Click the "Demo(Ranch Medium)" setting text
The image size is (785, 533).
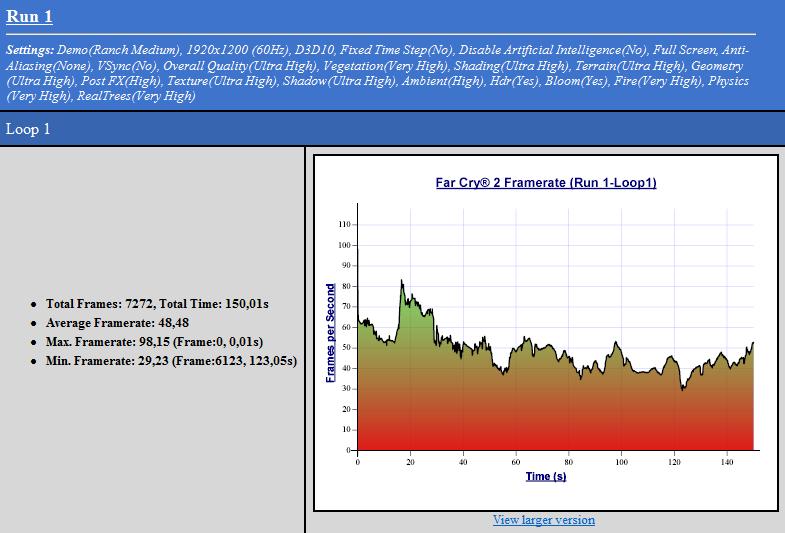click(x=118, y=50)
